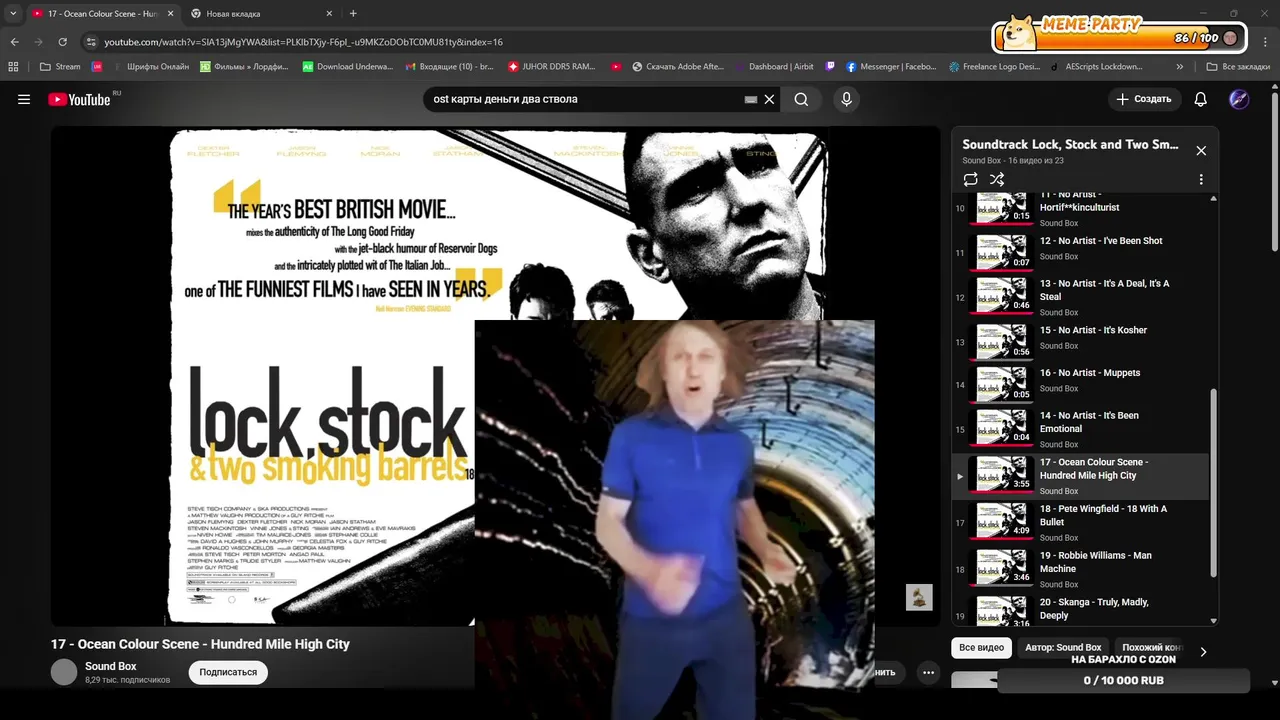Open the Скачать Adobe Afte... bookmark
1280x720 pixels.
point(679,67)
